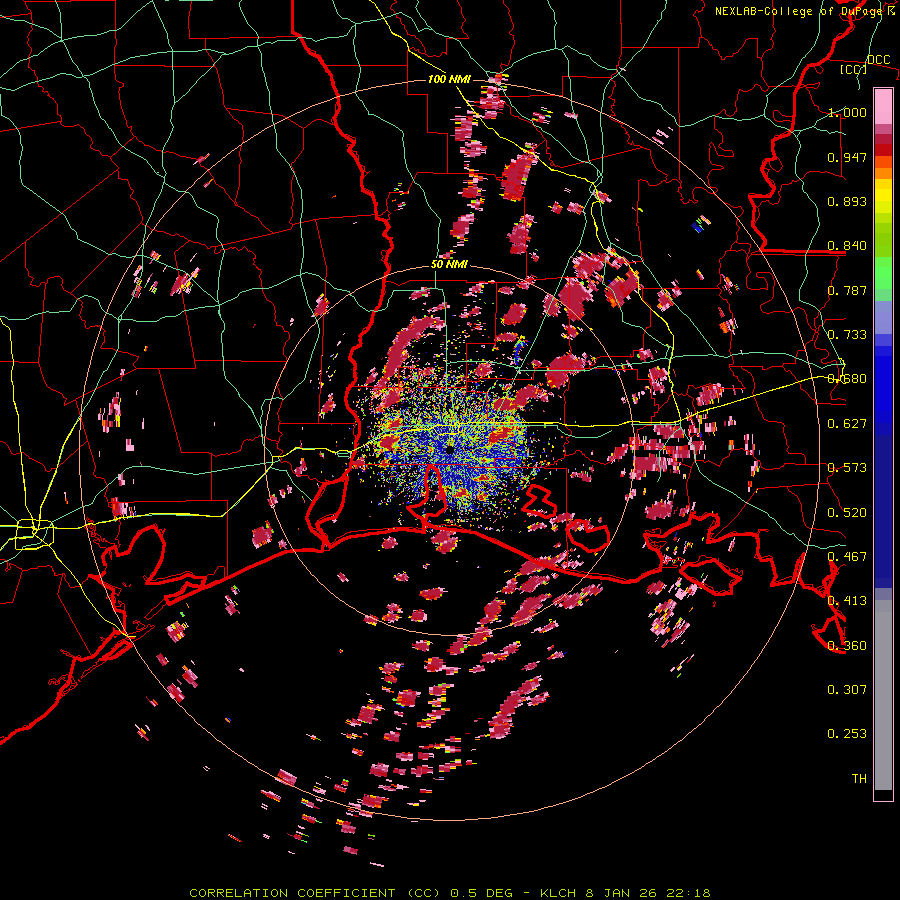Click the 0.253 color scale label
The height and width of the screenshot is (900, 900).
click(x=847, y=734)
